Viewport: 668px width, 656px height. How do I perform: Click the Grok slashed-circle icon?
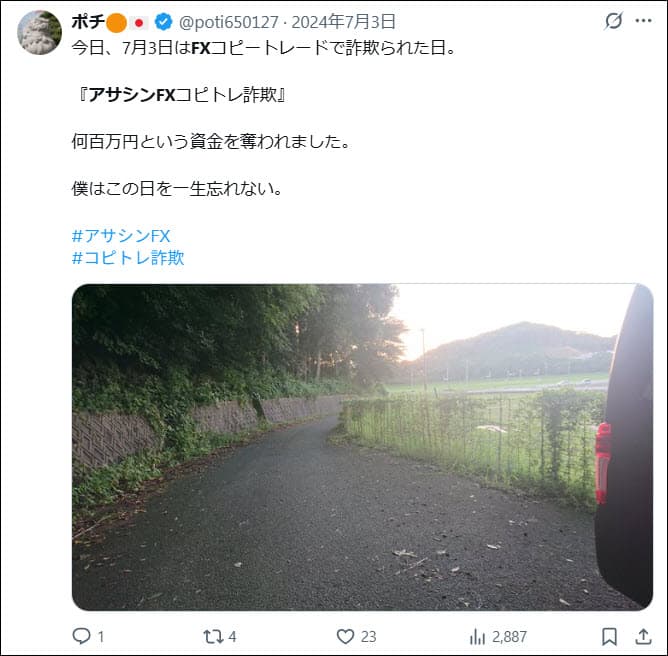tap(613, 20)
